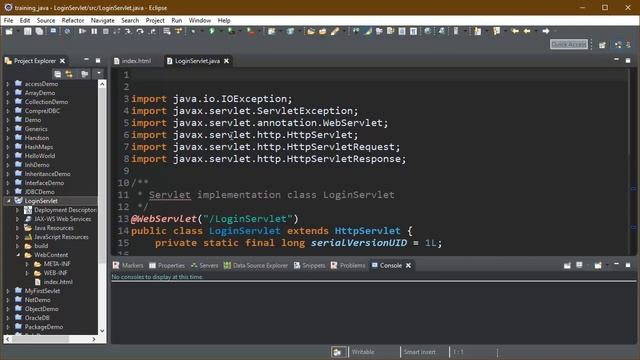This screenshot has width=640, height=360.
Task: Click the Step Return debug icon
Action: 152,31
